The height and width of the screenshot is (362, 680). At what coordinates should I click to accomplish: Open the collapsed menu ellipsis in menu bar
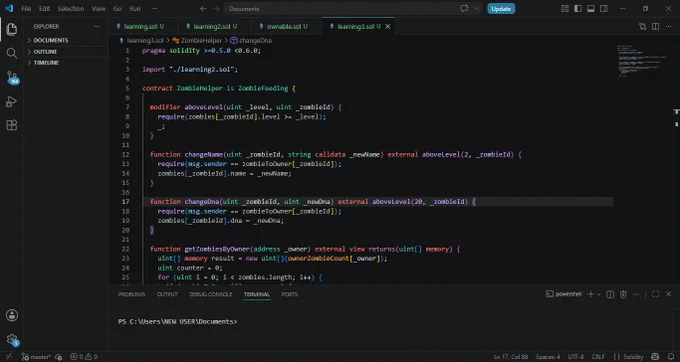point(154,9)
